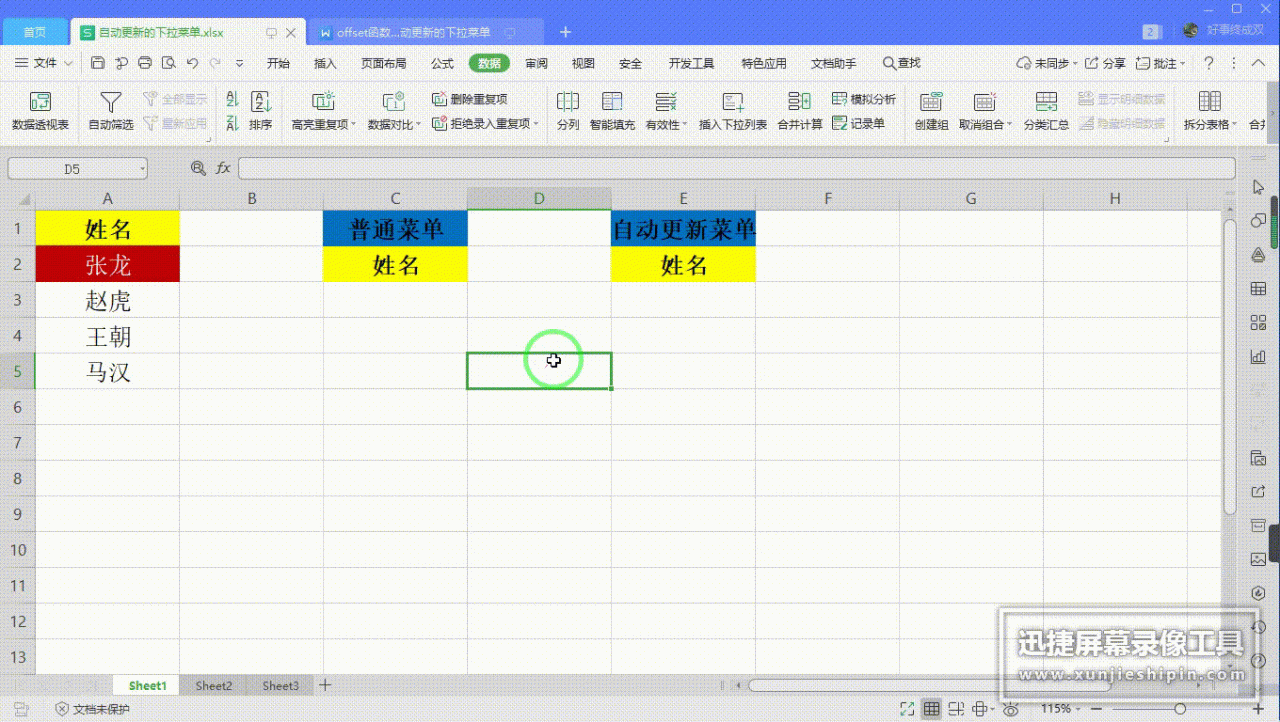This screenshot has width=1280, height=722.
Task: Click the zoom out minus button
Action: pos(1098,709)
